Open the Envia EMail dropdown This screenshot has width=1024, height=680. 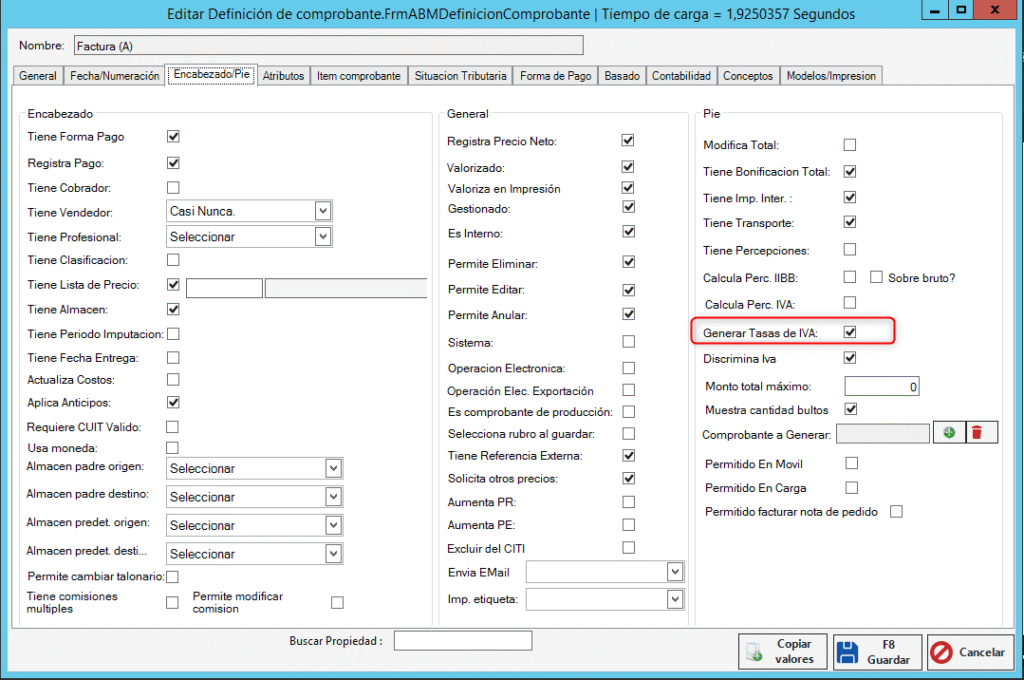click(x=675, y=571)
